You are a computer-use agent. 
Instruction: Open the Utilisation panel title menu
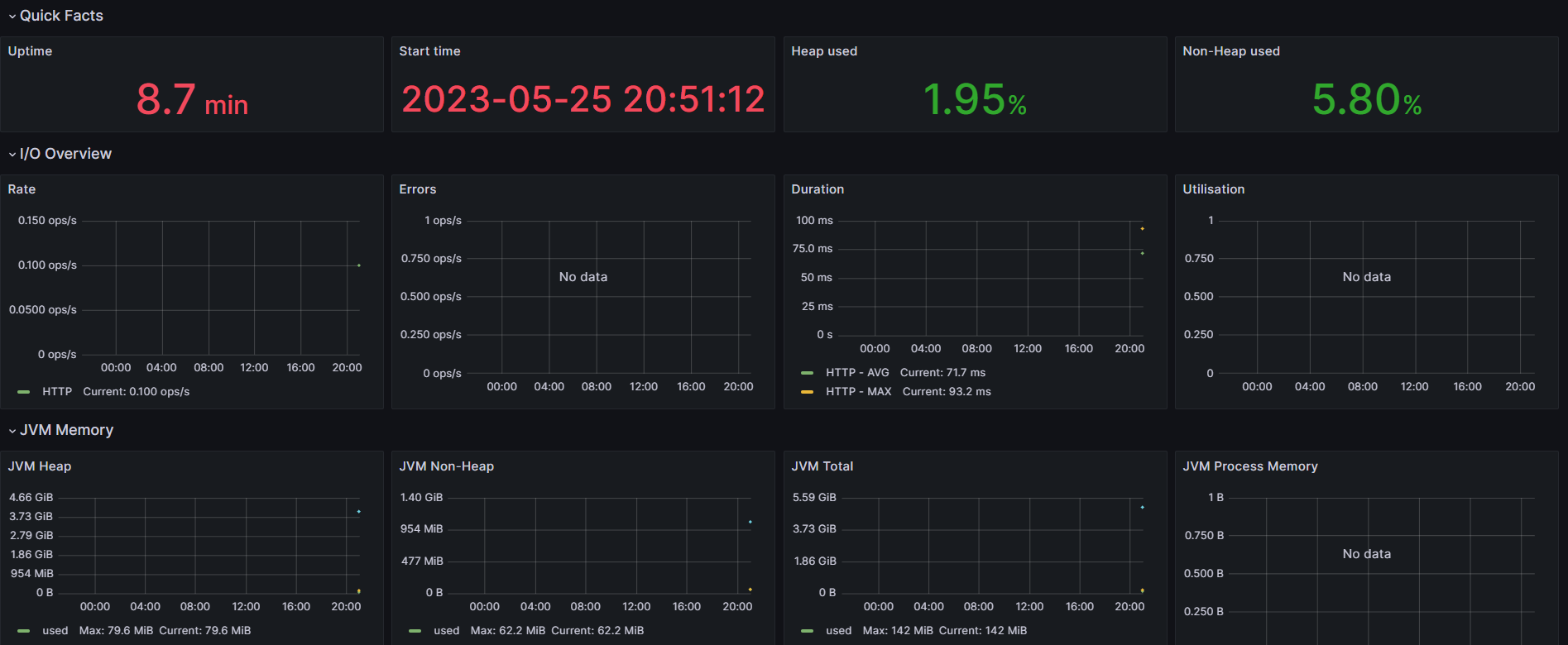pyautogui.click(x=1213, y=189)
